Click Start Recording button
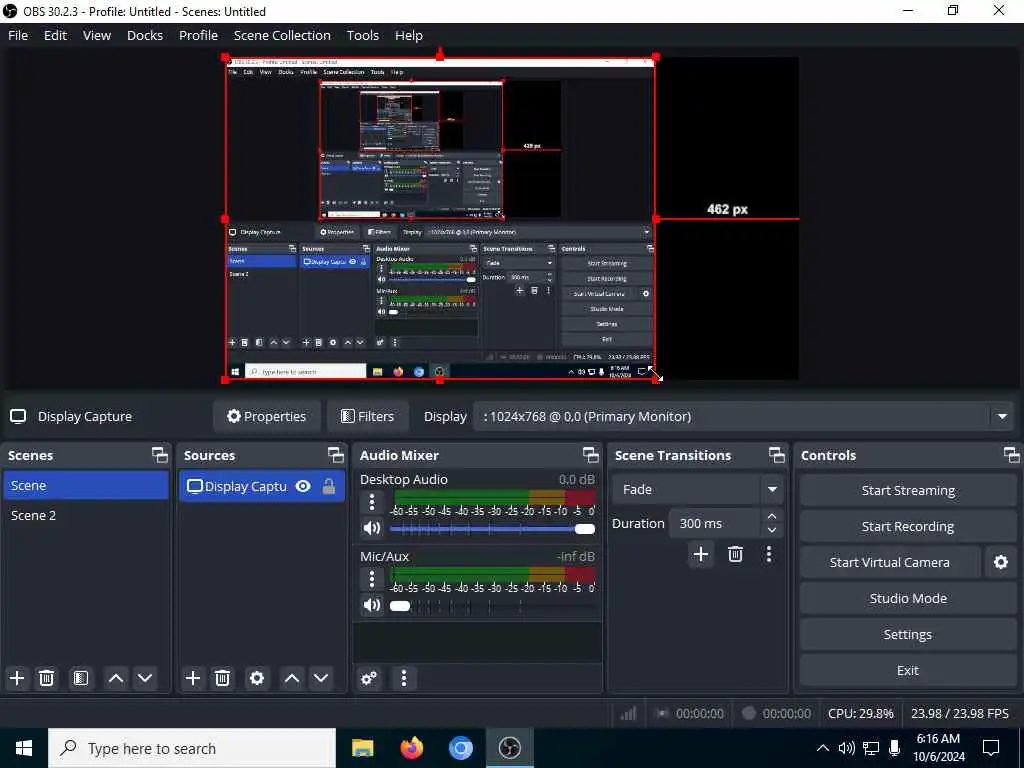This screenshot has width=1024, height=768. point(908,526)
